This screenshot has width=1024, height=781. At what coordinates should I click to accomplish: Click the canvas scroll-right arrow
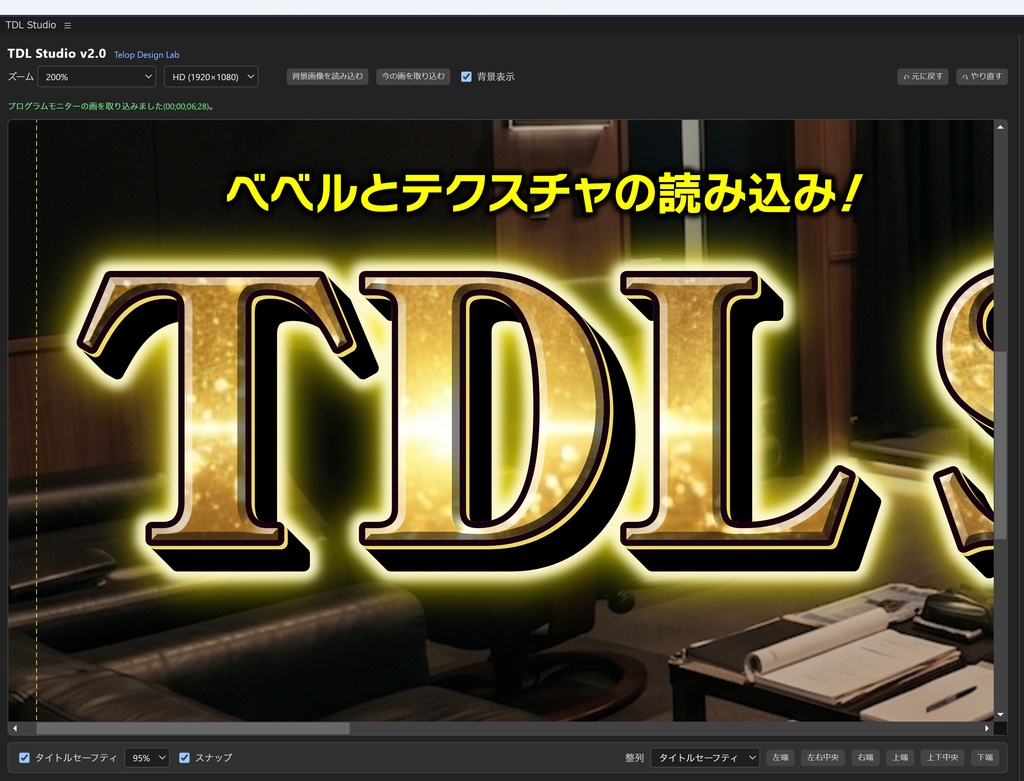(987, 728)
